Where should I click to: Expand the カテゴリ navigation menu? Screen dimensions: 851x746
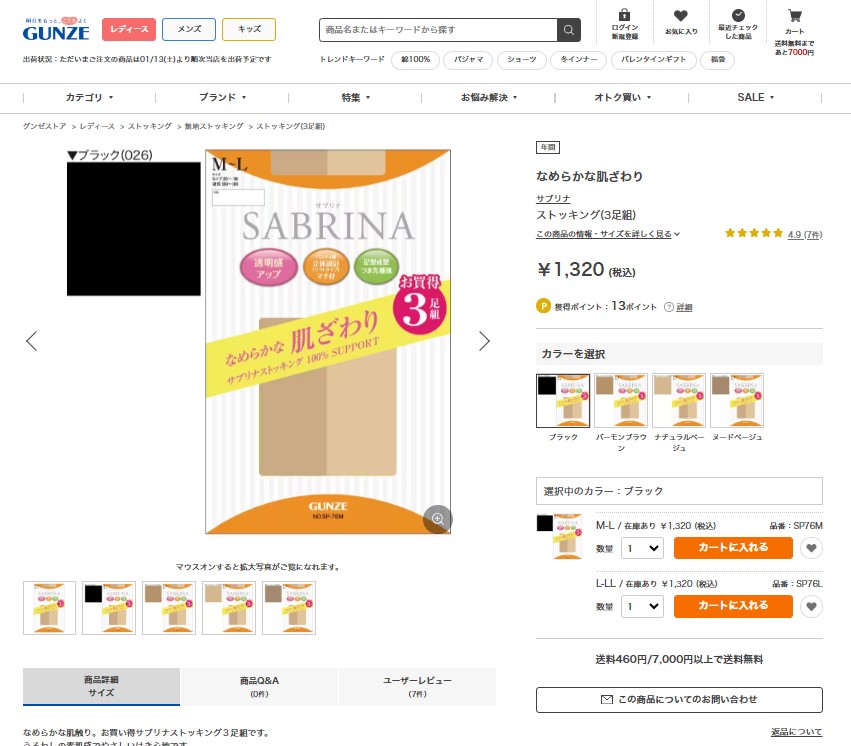pos(90,98)
